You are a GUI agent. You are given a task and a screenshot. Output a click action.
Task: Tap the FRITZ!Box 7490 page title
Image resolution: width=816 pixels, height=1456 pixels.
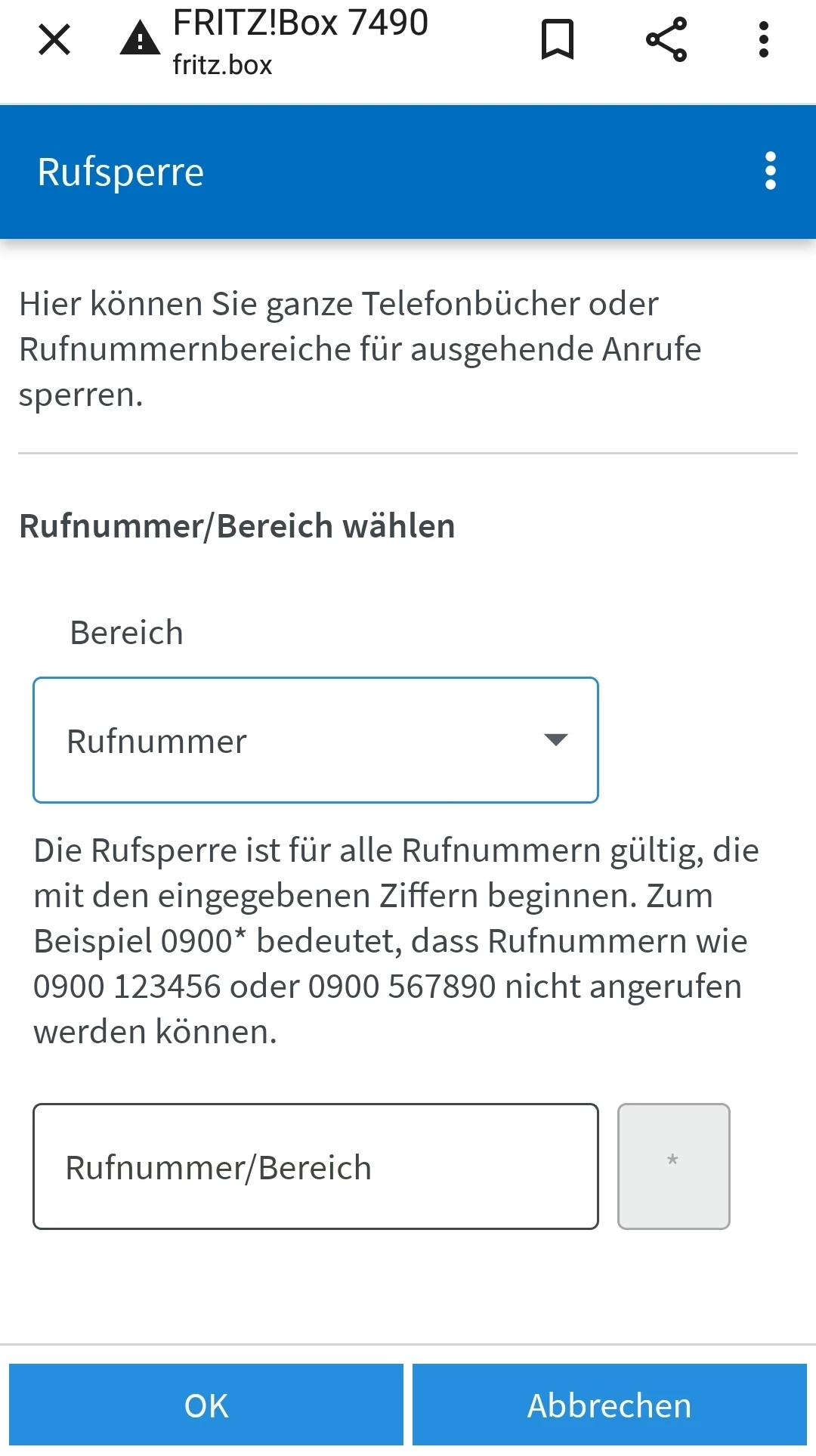(301, 23)
